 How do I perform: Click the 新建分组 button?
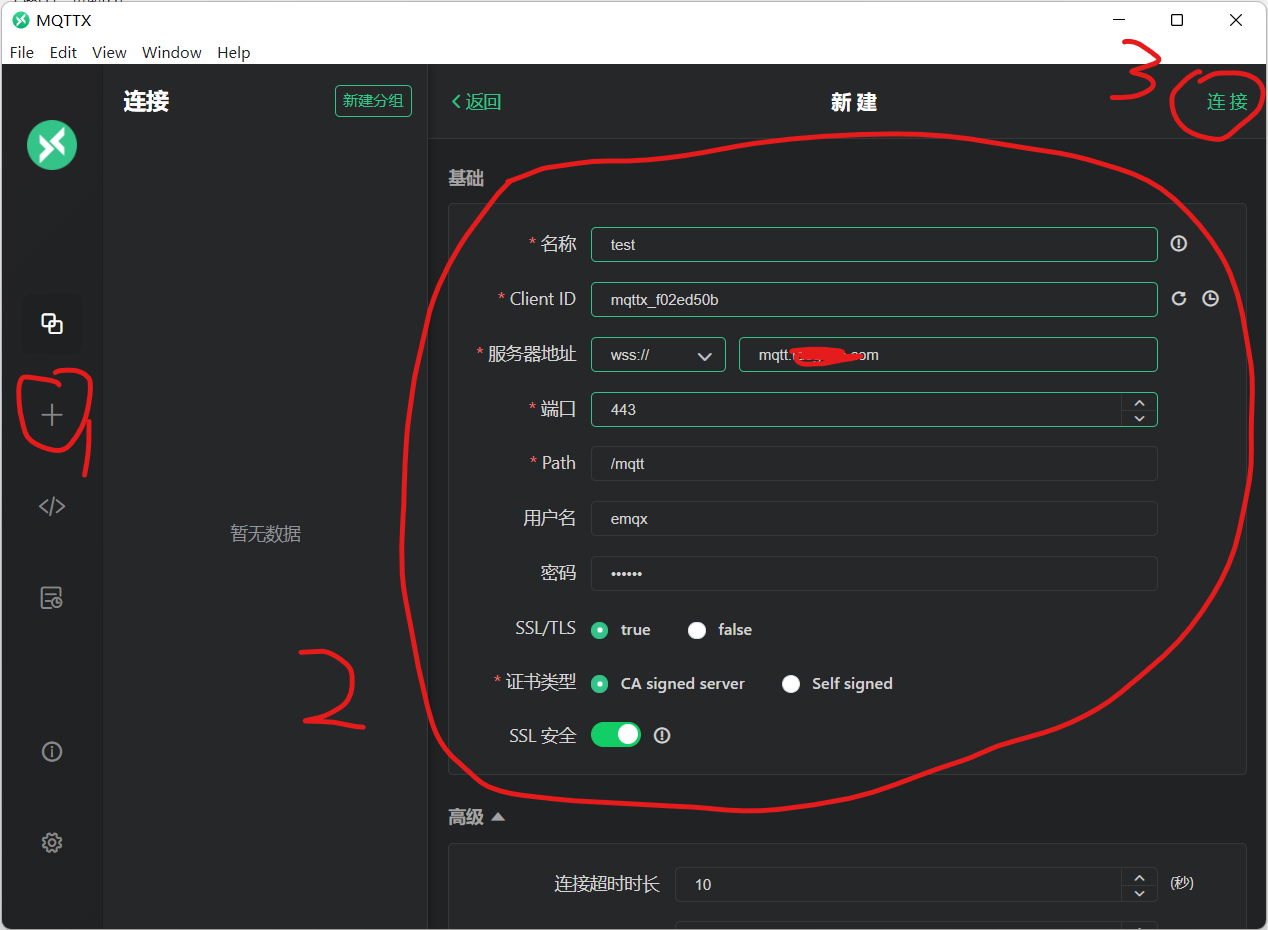tap(373, 101)
